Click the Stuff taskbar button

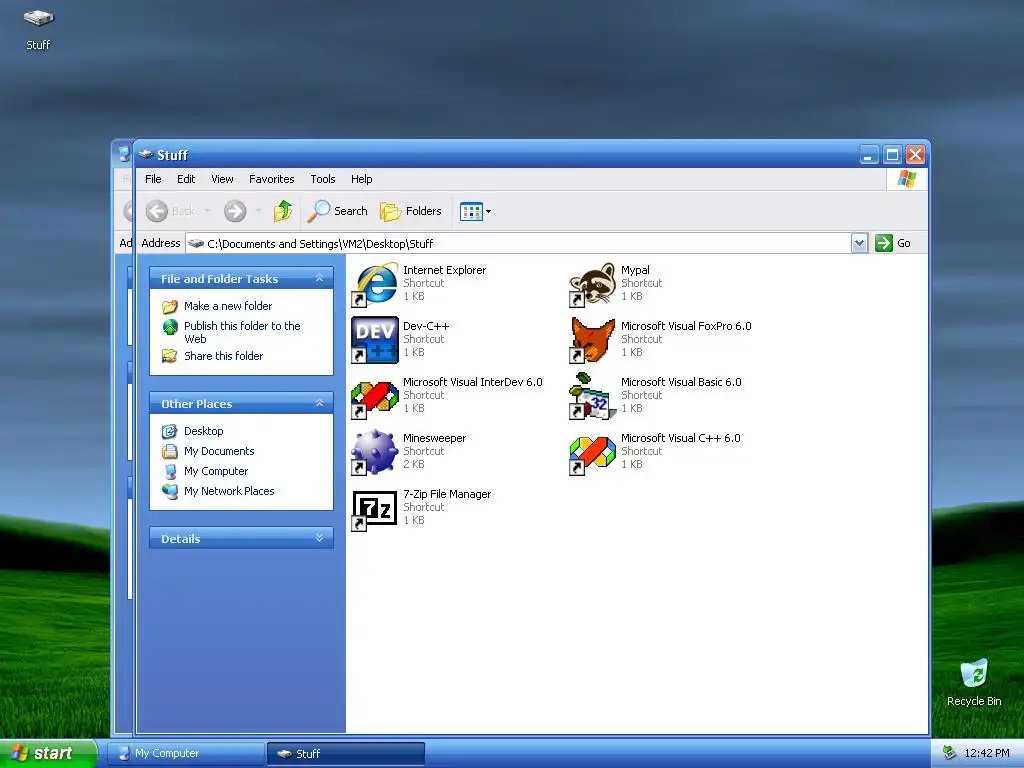(x=345, y=754)
